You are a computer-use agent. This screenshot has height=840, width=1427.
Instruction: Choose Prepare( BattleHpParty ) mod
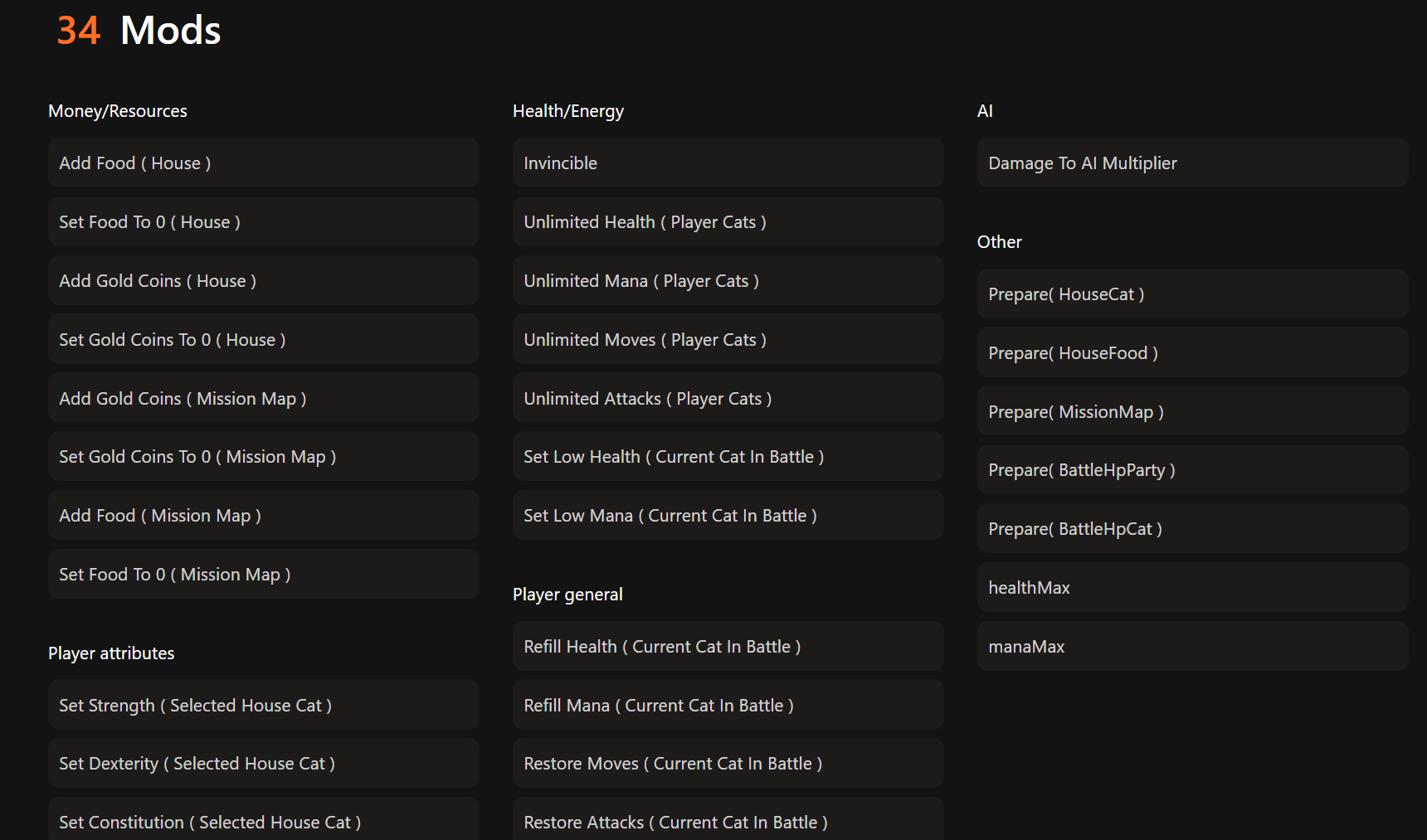[1191, 470]
